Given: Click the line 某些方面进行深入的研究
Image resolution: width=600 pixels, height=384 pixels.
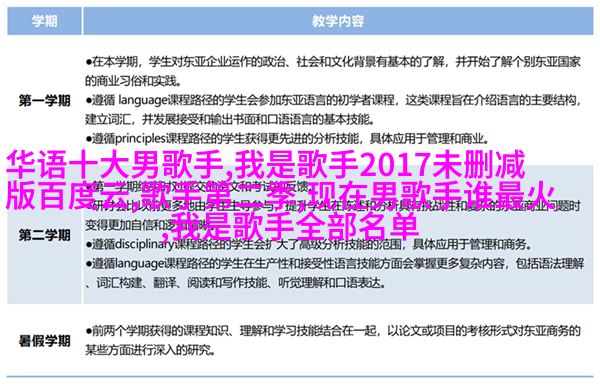Looking at the screenshot, I should [148, 350].
